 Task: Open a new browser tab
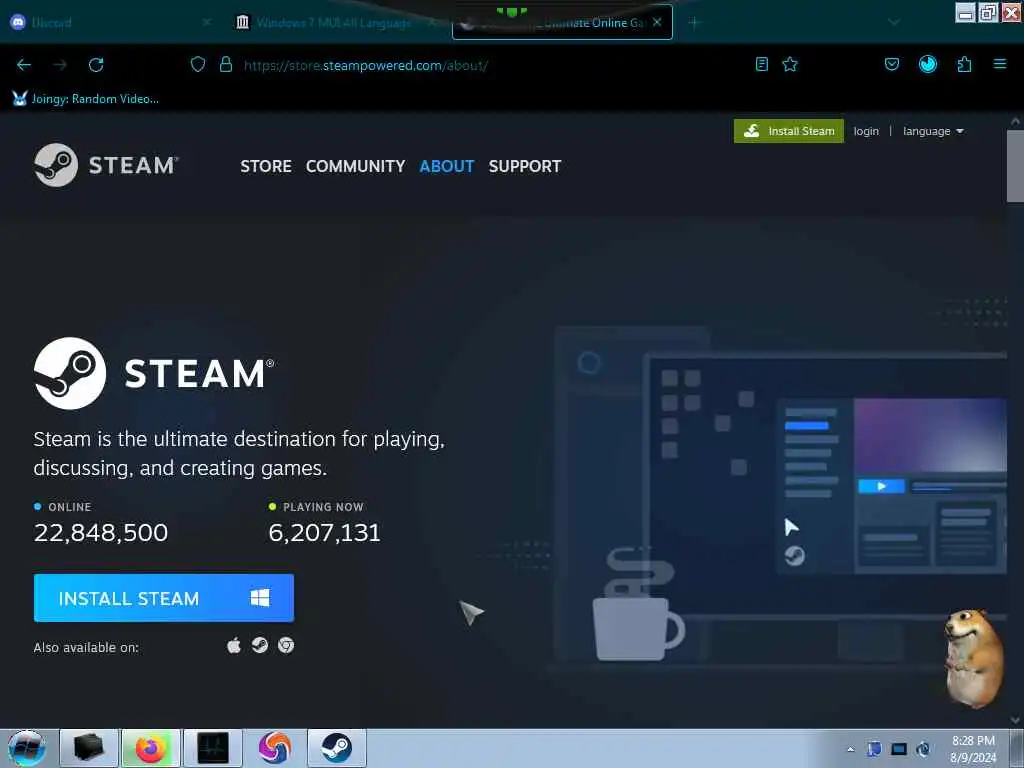click(694, 23)
